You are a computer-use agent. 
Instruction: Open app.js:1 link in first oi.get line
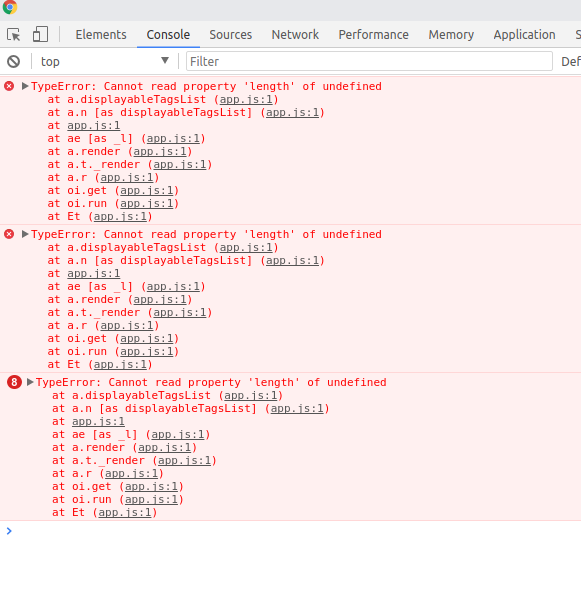tap(147, 190)
